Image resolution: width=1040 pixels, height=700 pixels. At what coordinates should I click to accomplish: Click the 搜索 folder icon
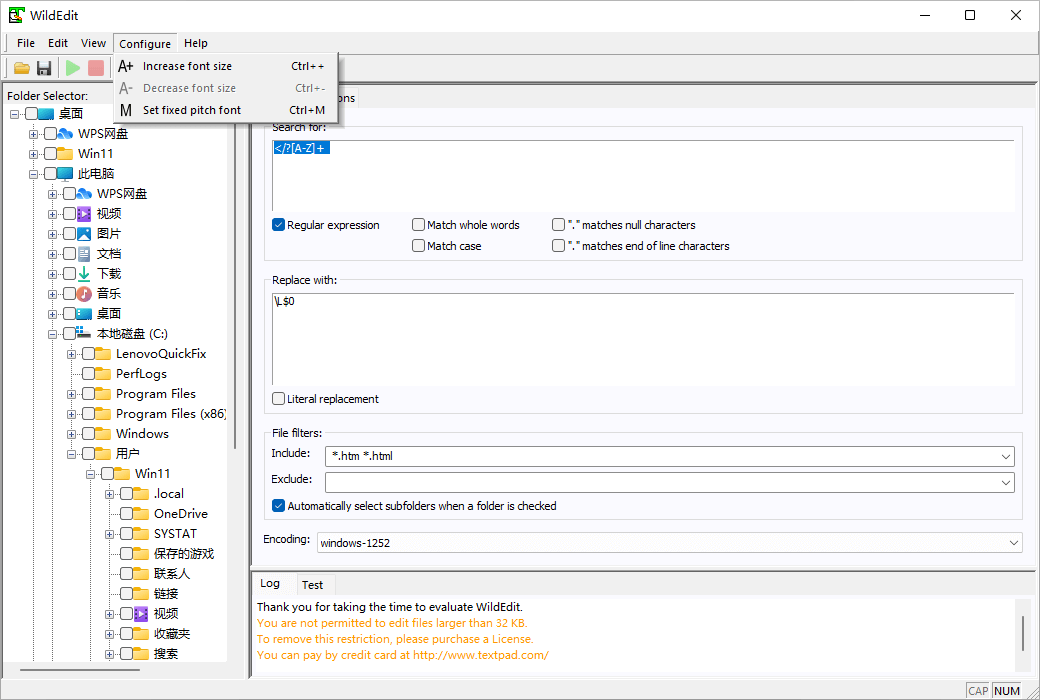tap(141, 654)
